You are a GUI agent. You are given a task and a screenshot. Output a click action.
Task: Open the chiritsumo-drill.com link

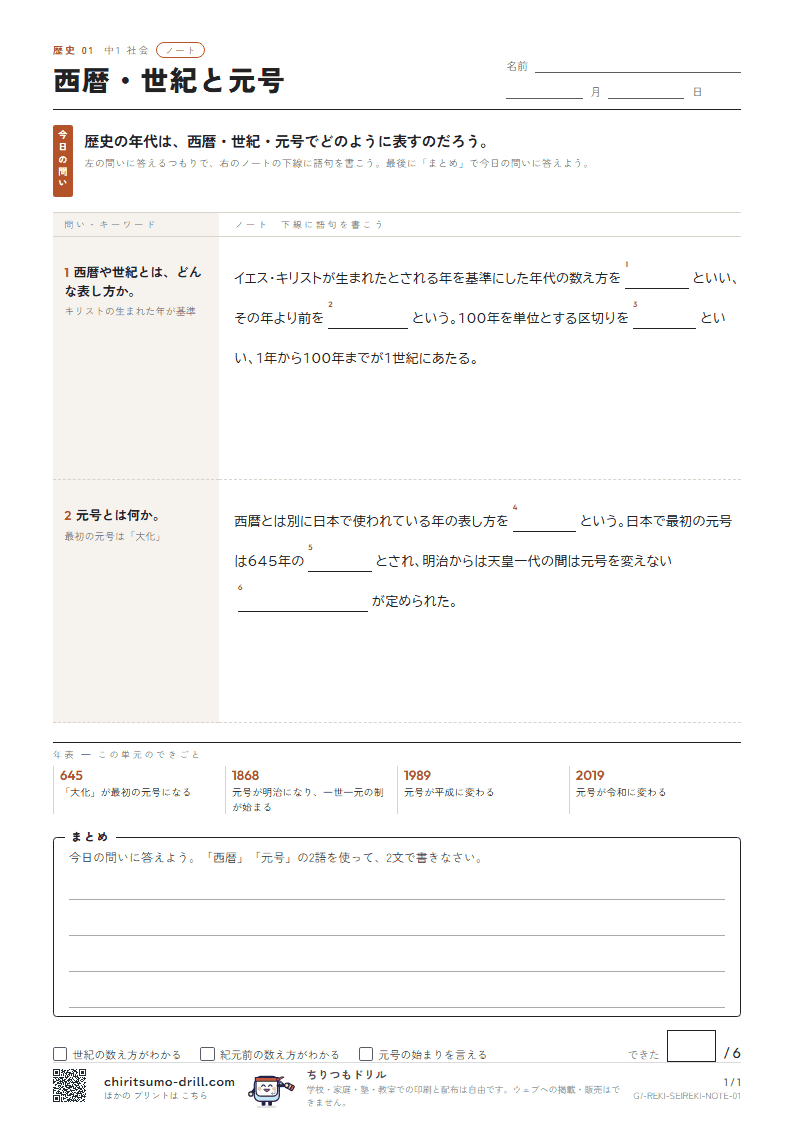169,1081
